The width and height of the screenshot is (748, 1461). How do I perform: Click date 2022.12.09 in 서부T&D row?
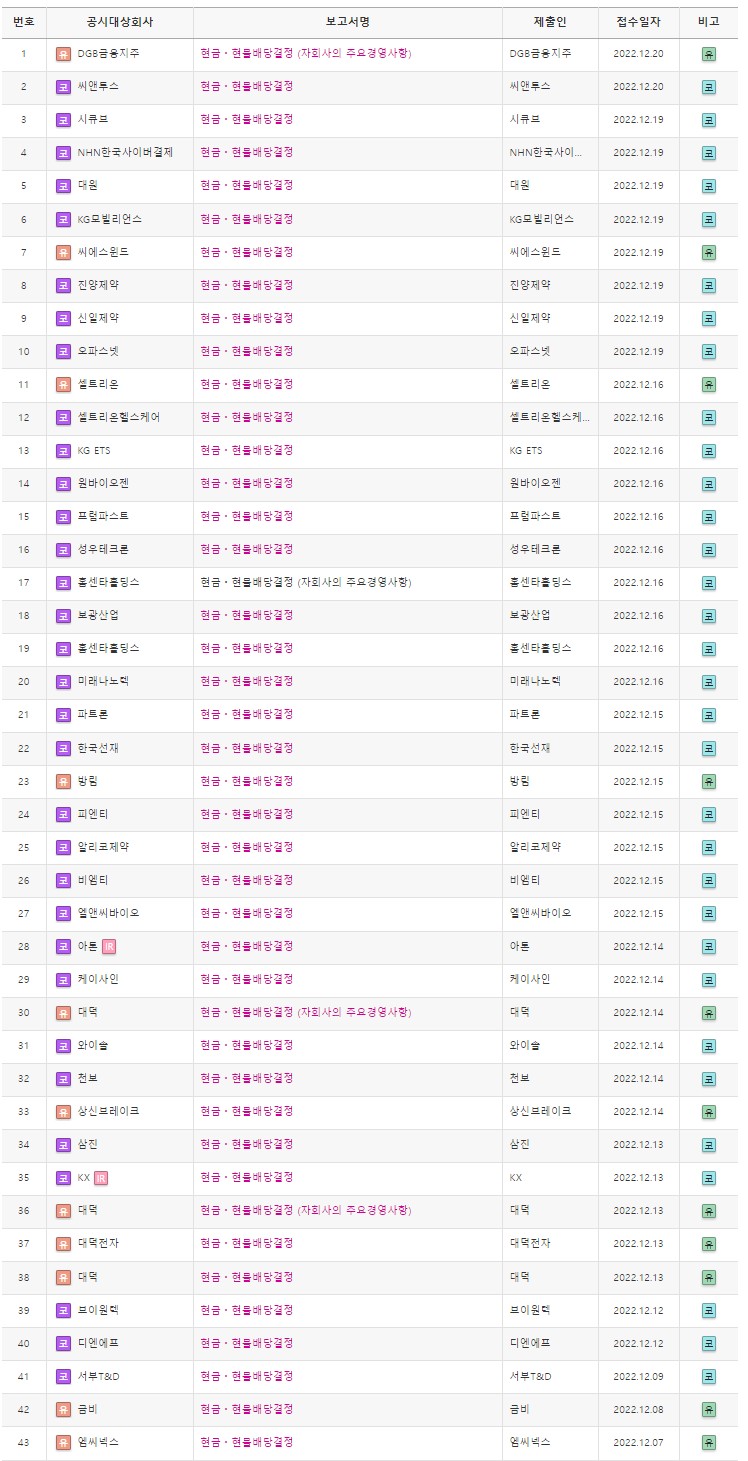tap(638, 1376)
